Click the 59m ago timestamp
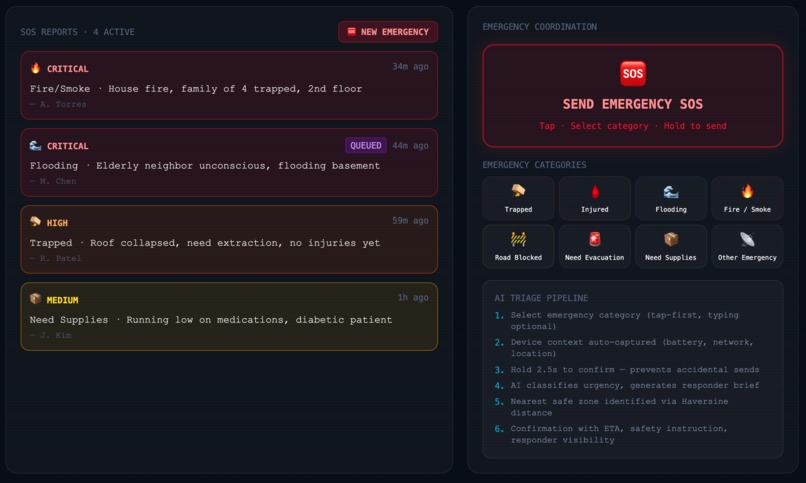 coord(410,220)
